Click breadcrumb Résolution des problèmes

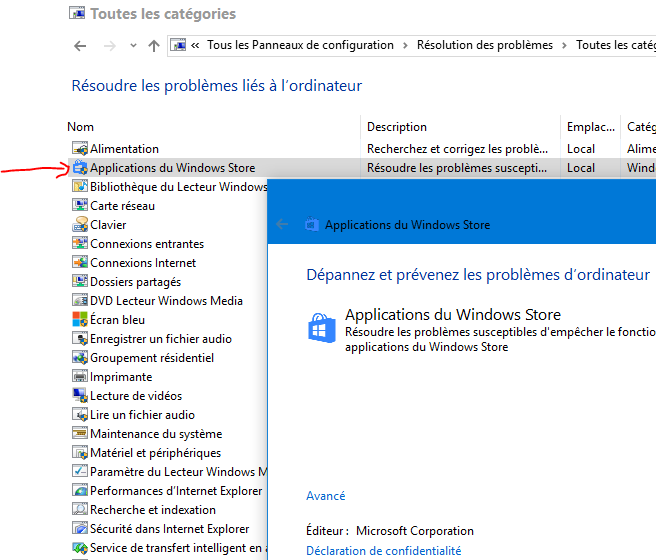click(x=485, y=45)
